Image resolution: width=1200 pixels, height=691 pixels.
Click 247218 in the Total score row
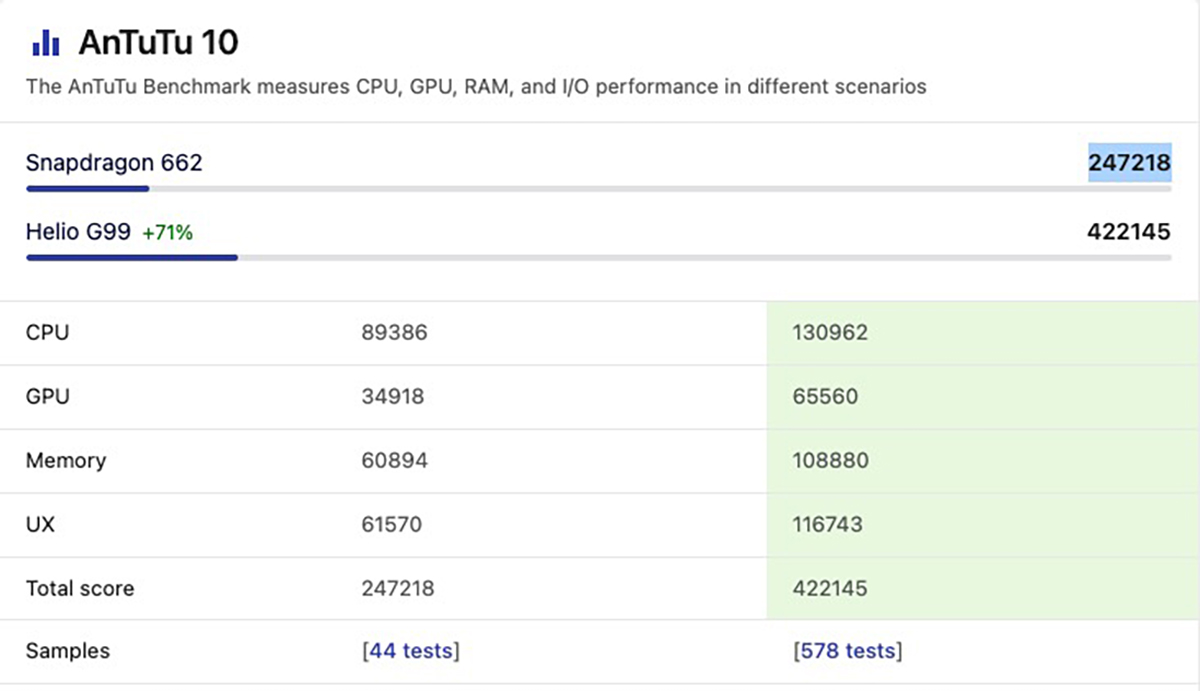tap(398, 588)
